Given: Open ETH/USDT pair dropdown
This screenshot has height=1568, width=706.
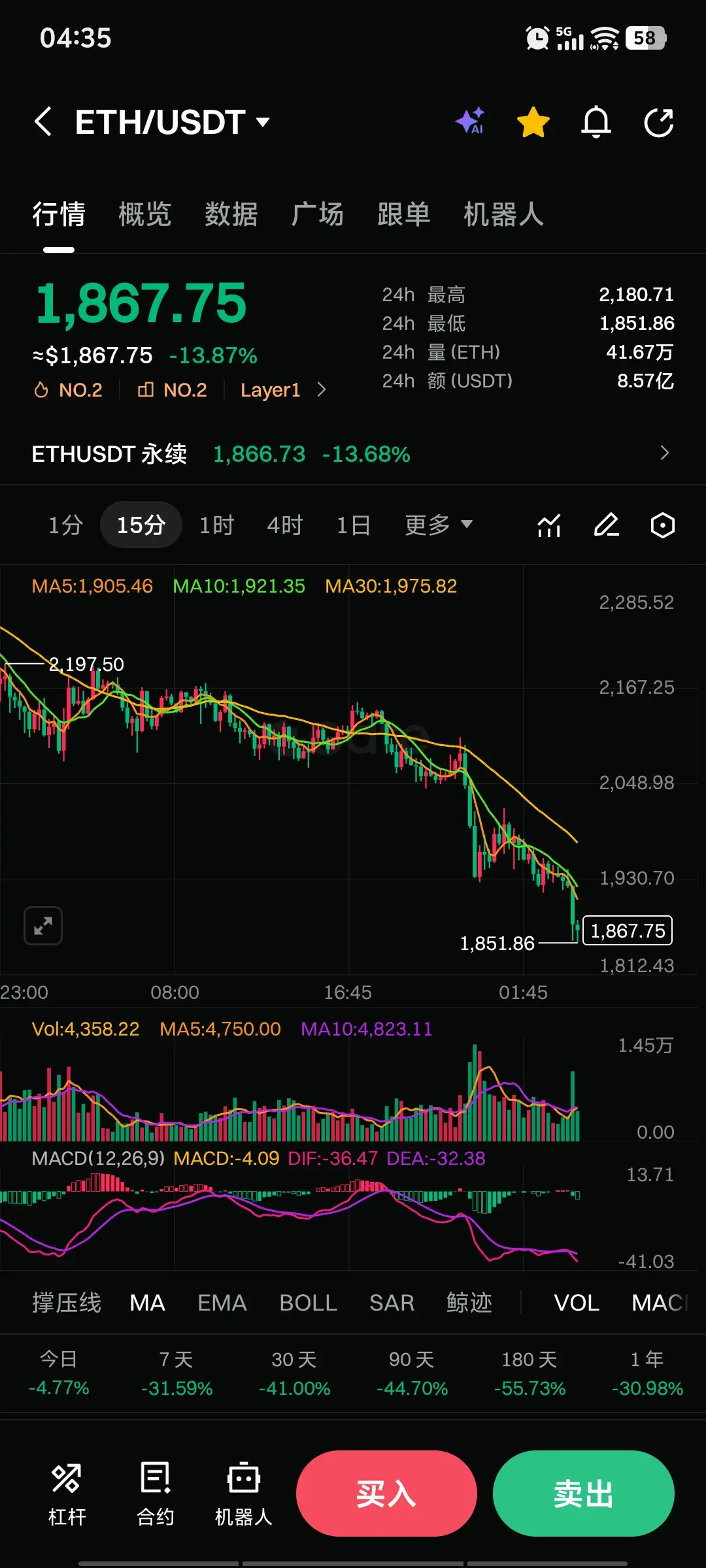Looking at the screenshot, I should click(173, 122).
